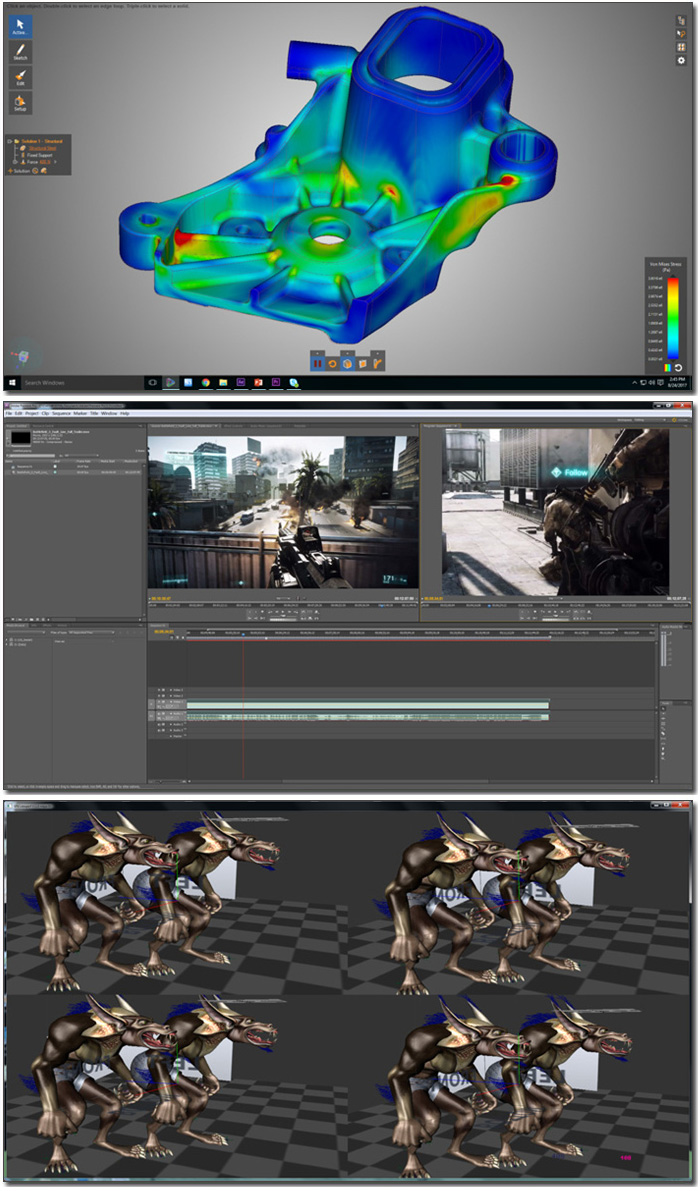Viewport: 700px width, 1191px height.
Task: Expand the Force tree node
Action: tap(15, 162)
